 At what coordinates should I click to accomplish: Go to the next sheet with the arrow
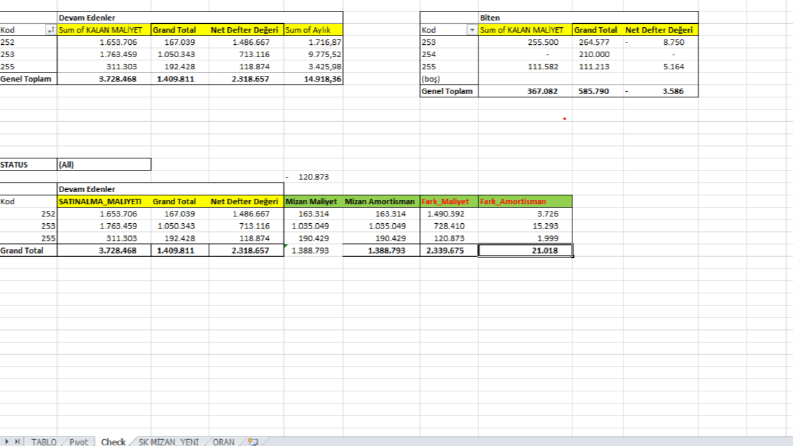coord(7,441)
